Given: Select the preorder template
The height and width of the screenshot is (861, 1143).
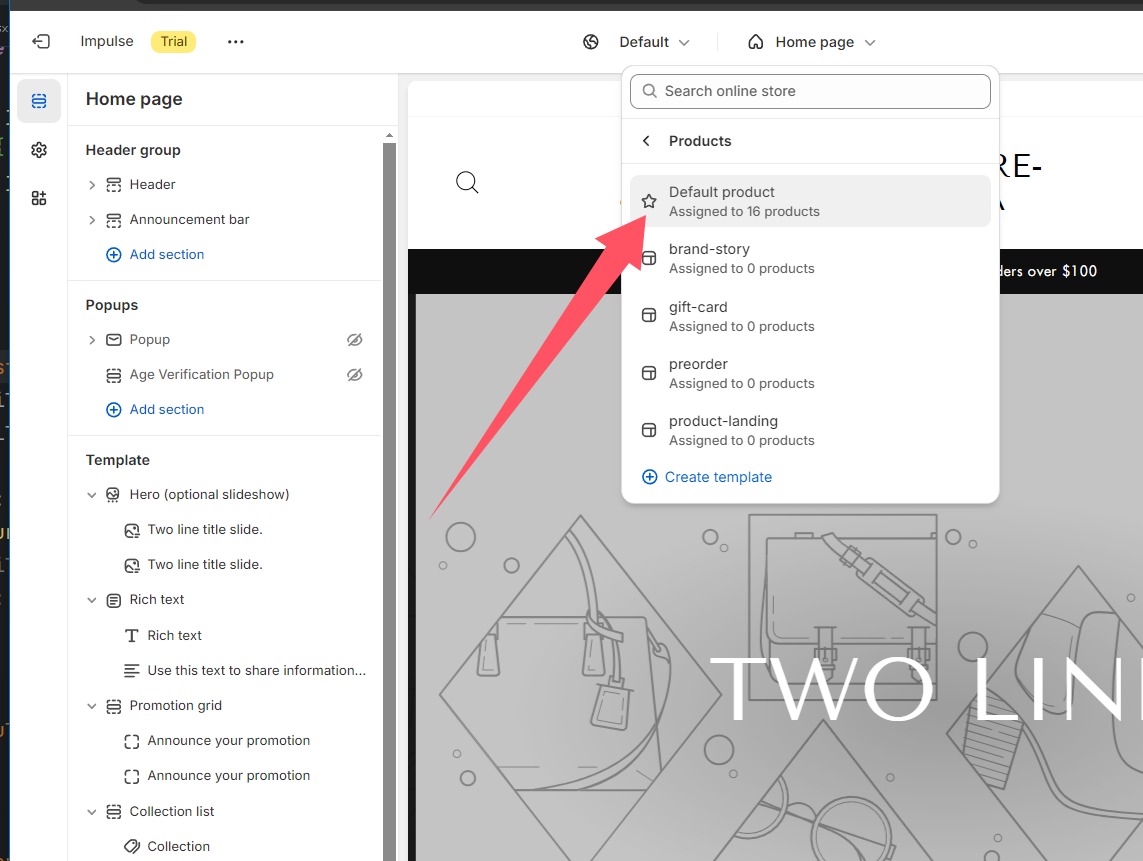Looking at the screenshot, I should click(810, 373).
